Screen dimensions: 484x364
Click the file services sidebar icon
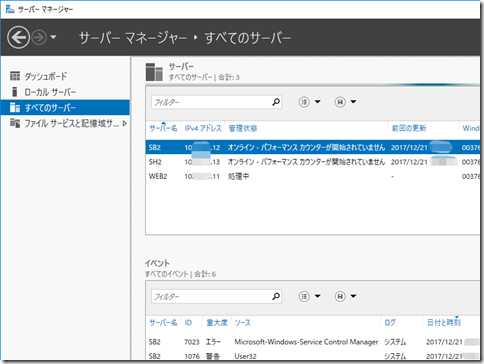point(15,123)
